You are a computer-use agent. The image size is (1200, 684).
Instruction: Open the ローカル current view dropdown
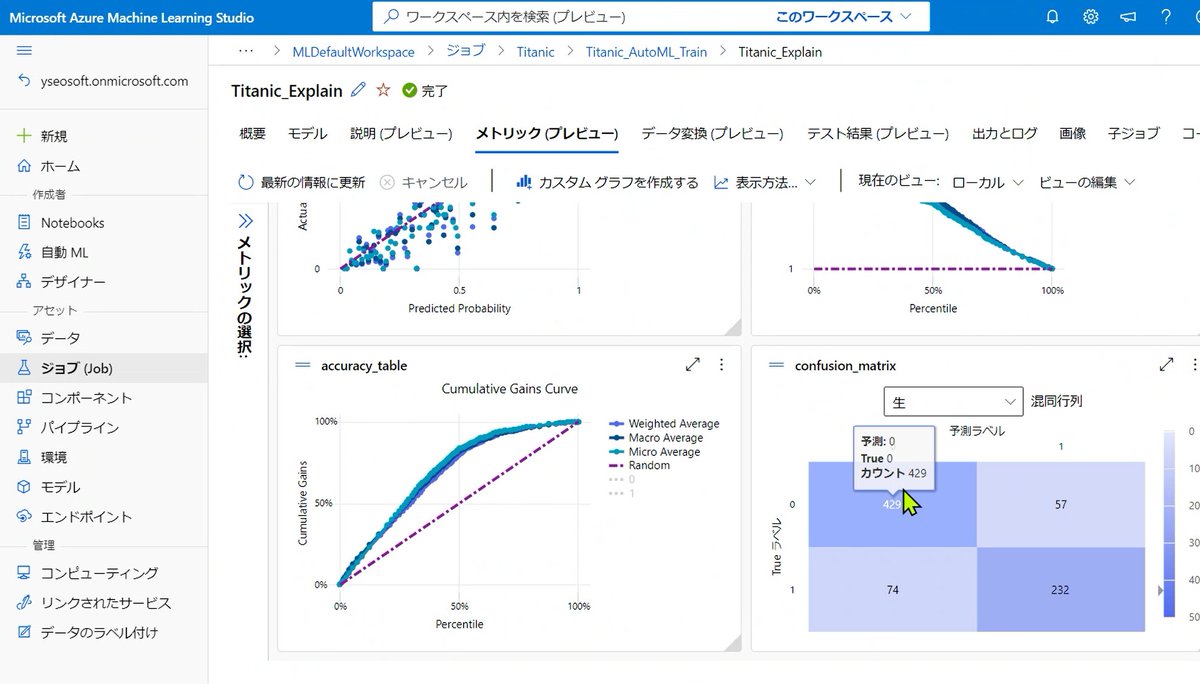point(988,182)
